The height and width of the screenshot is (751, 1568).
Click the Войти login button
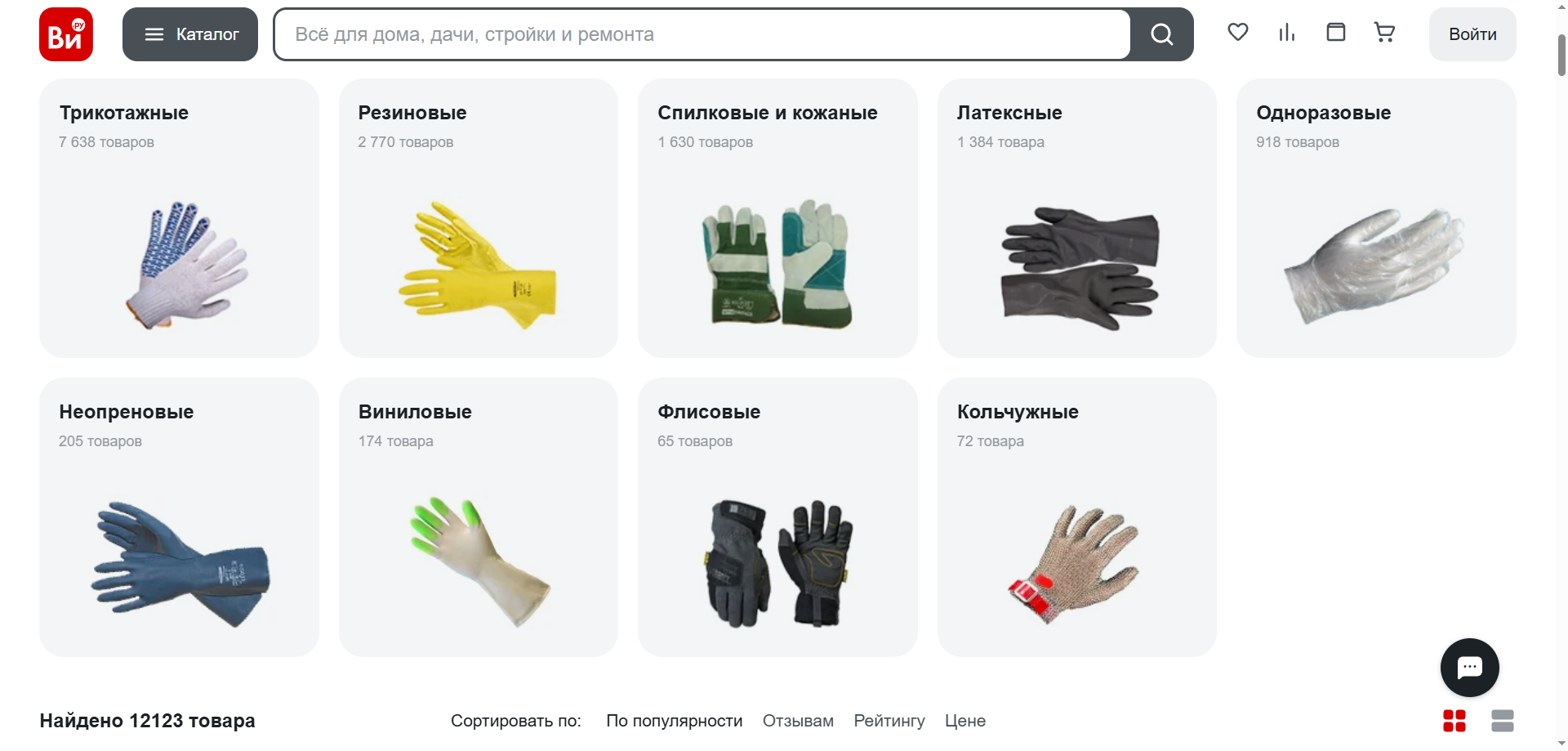pos(1472,34)
